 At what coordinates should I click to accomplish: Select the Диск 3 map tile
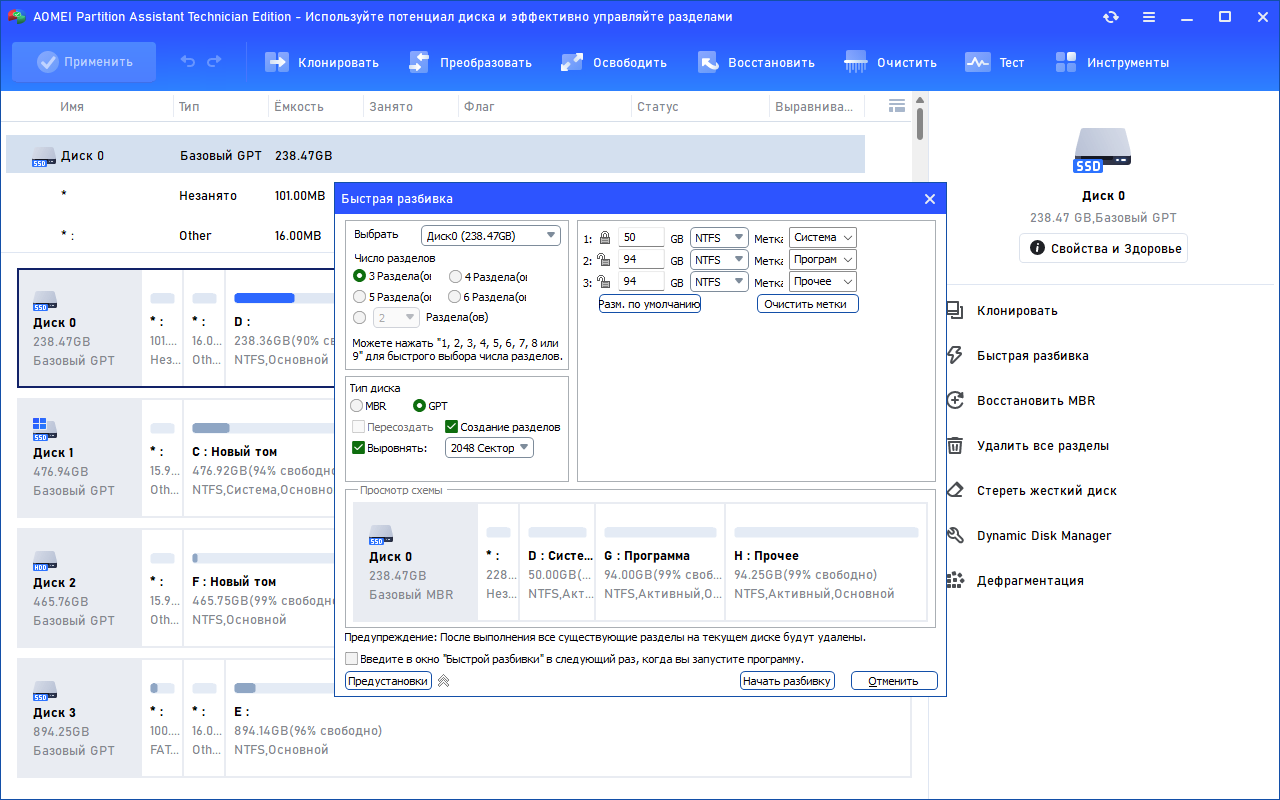(79, 718)
